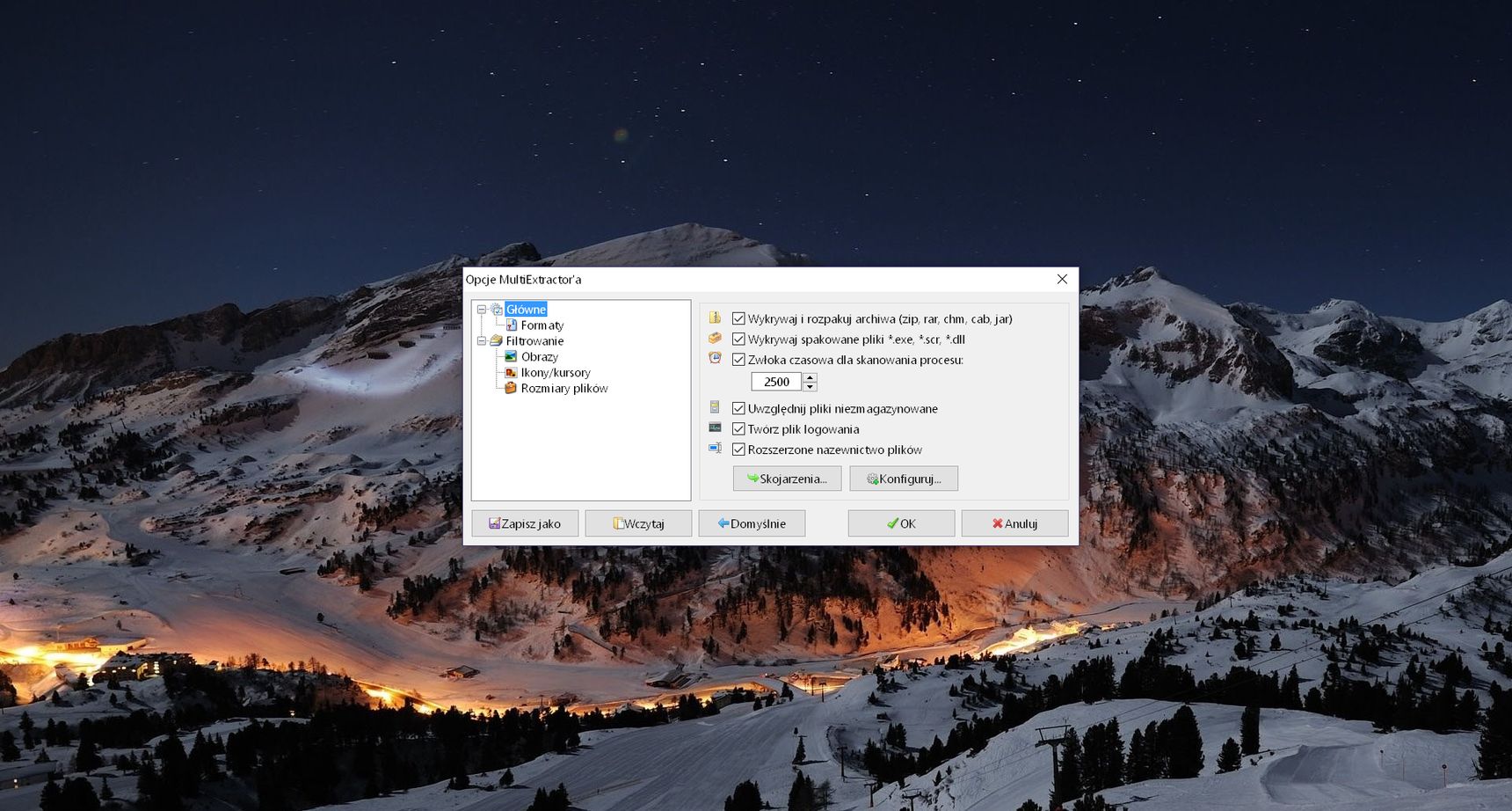Click the archive icon beside the zip option
The height and width of the screenshot is (811, 1512).
coord(715,318)
